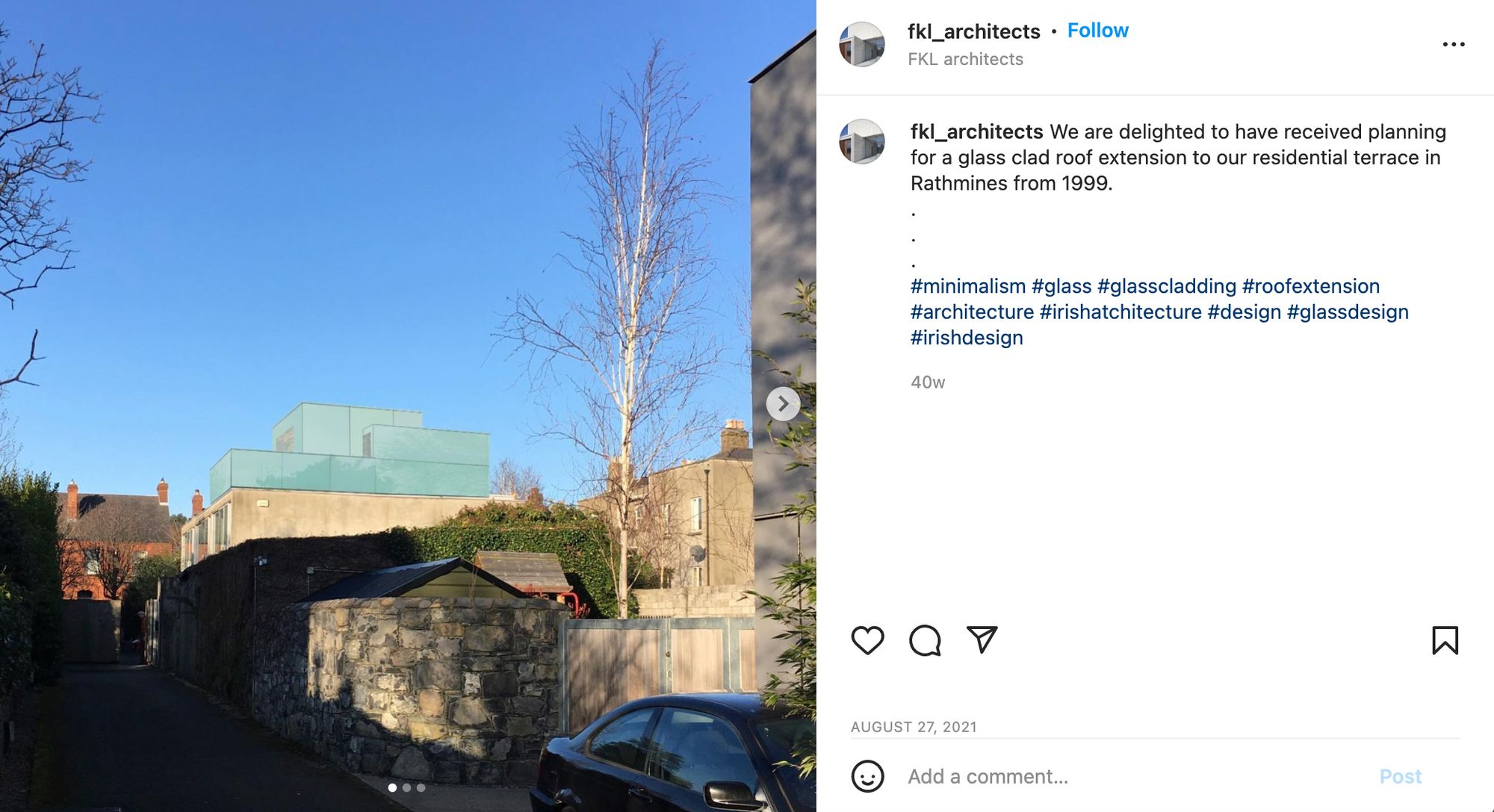The width and height of the screenshot is (1494, 812).
Task: Open the three-dot more options menu
Action: [1453, 44]
